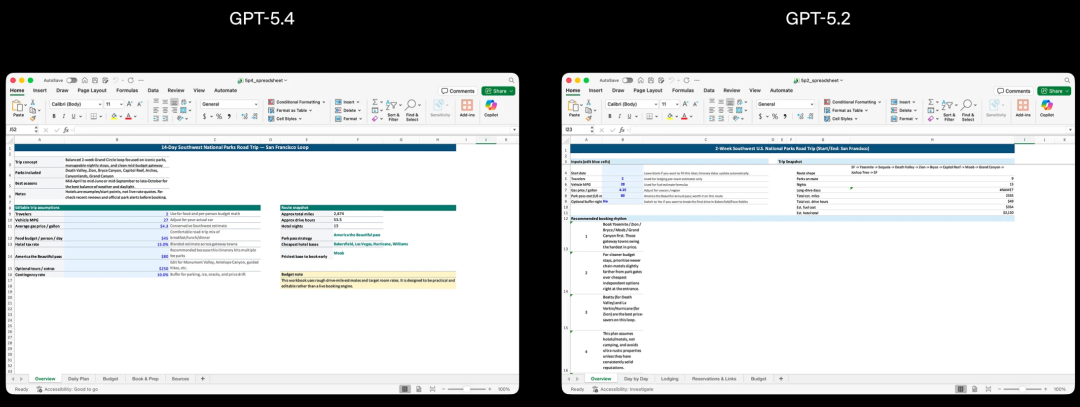The width and height of the screenshot is (1080, 407).
Task: Click Find & Select in 5p2_spreadsheet window
Action: (x=968, y=110)
